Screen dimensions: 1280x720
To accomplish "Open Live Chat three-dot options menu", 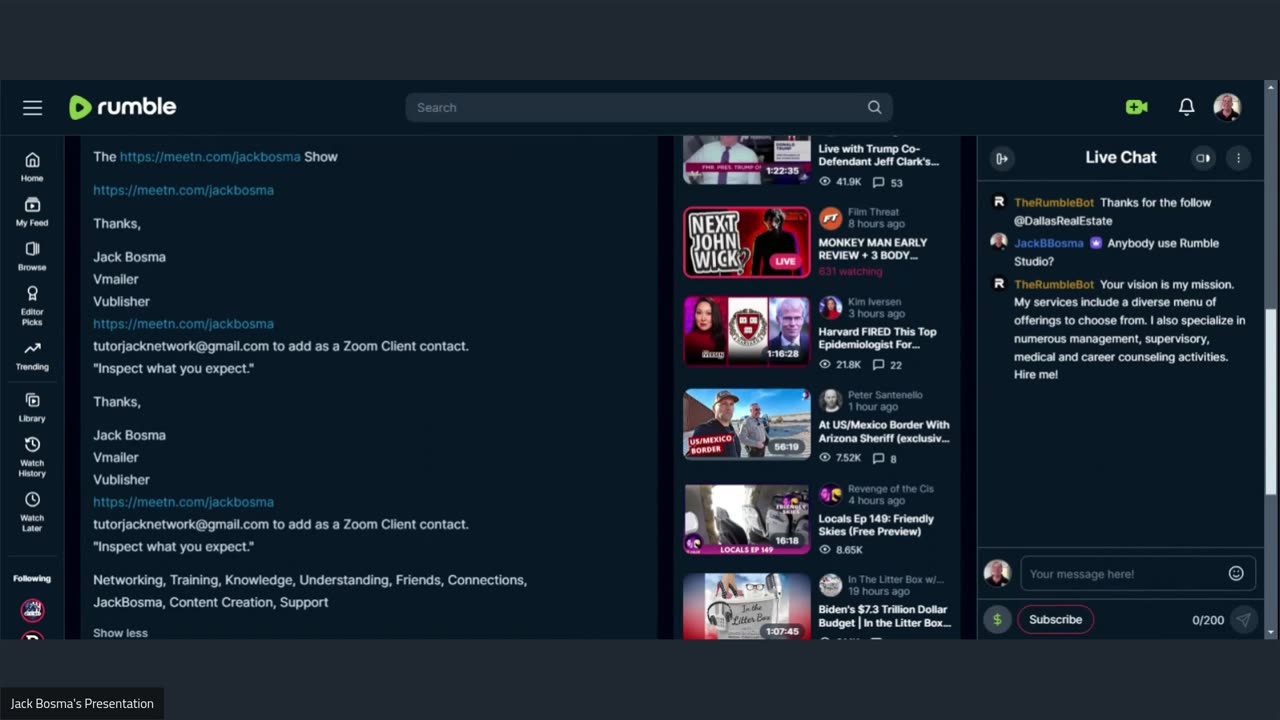I will (1238, 158).
